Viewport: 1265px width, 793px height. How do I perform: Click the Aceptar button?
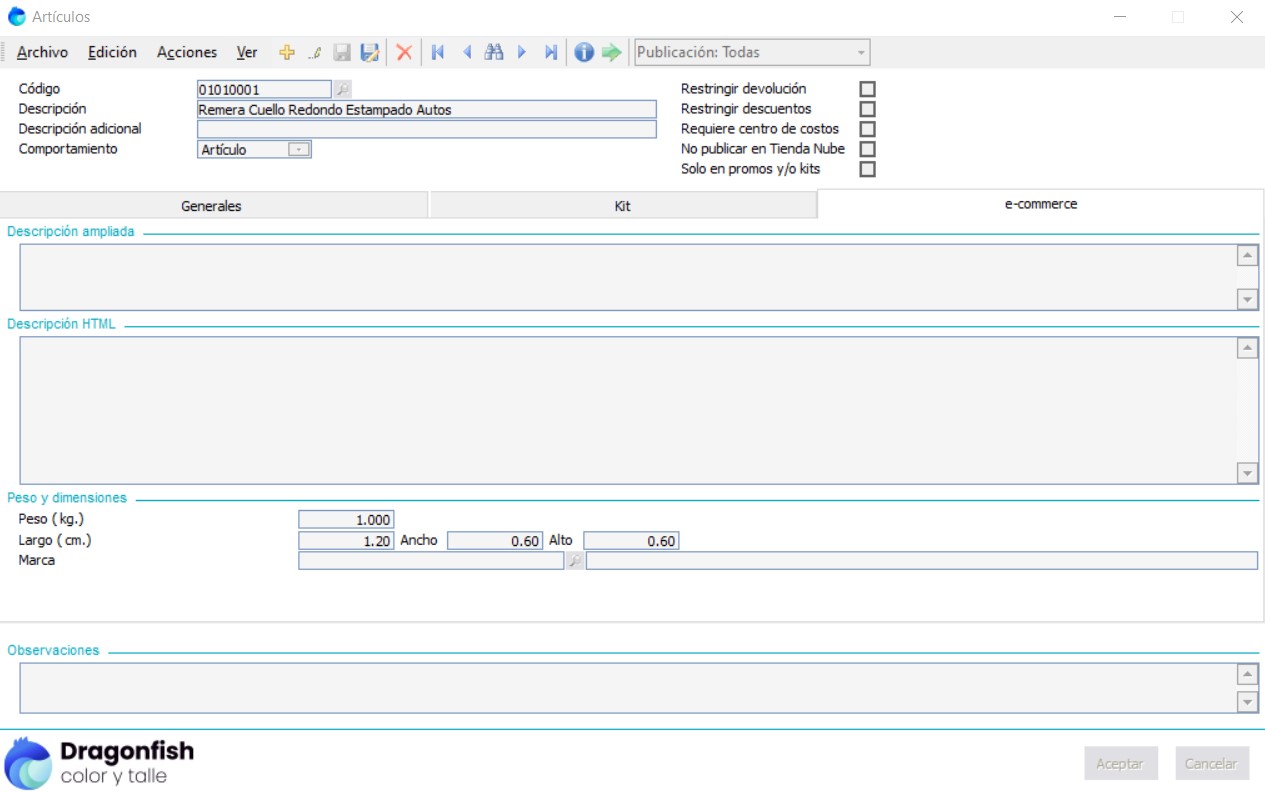pos(1120,763)
